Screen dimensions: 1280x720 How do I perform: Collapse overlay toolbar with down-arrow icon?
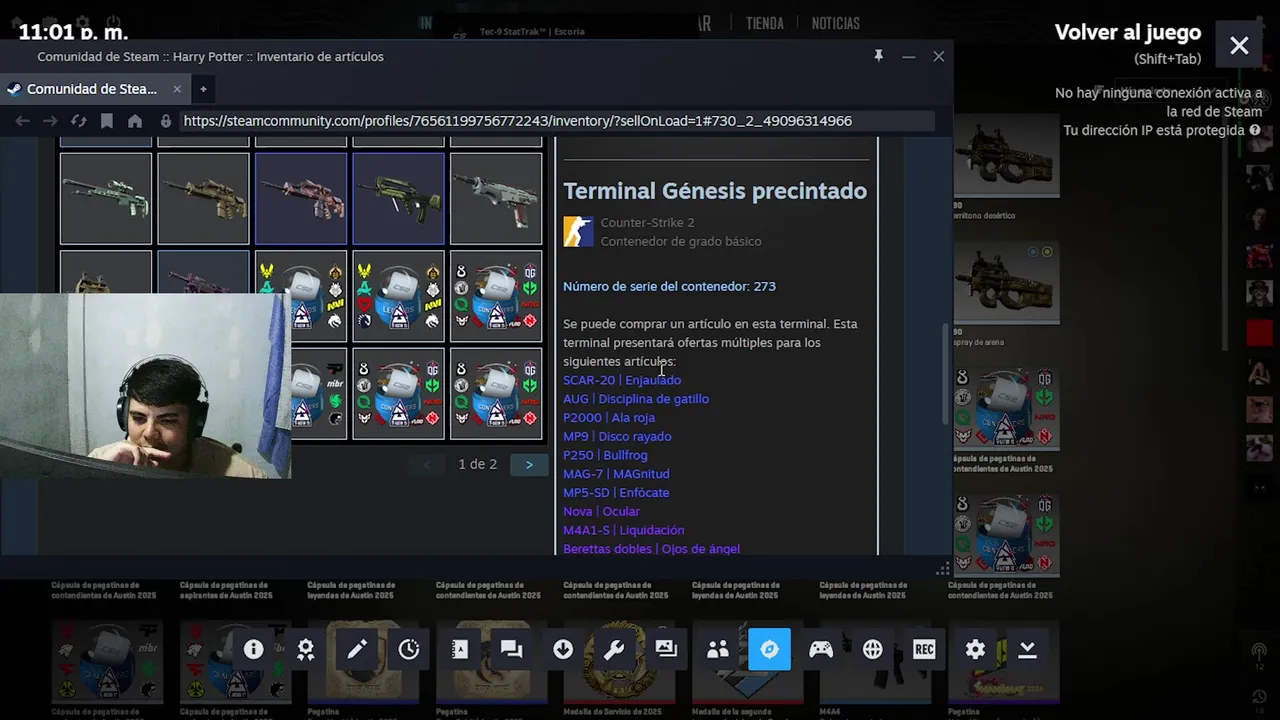1027,649
